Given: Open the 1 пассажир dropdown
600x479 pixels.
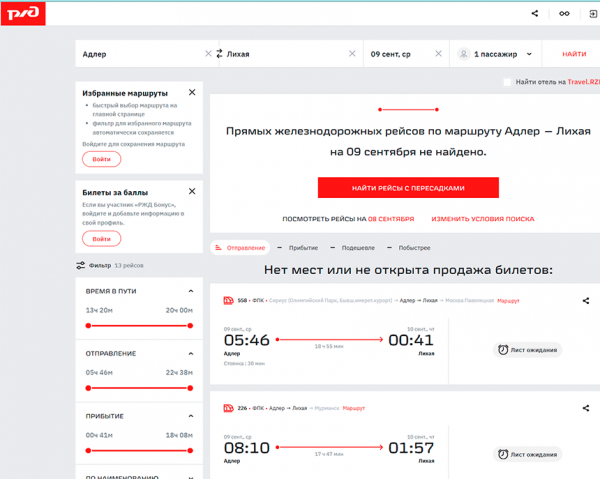Looking at the screenshot, I should tap(495, 54).
